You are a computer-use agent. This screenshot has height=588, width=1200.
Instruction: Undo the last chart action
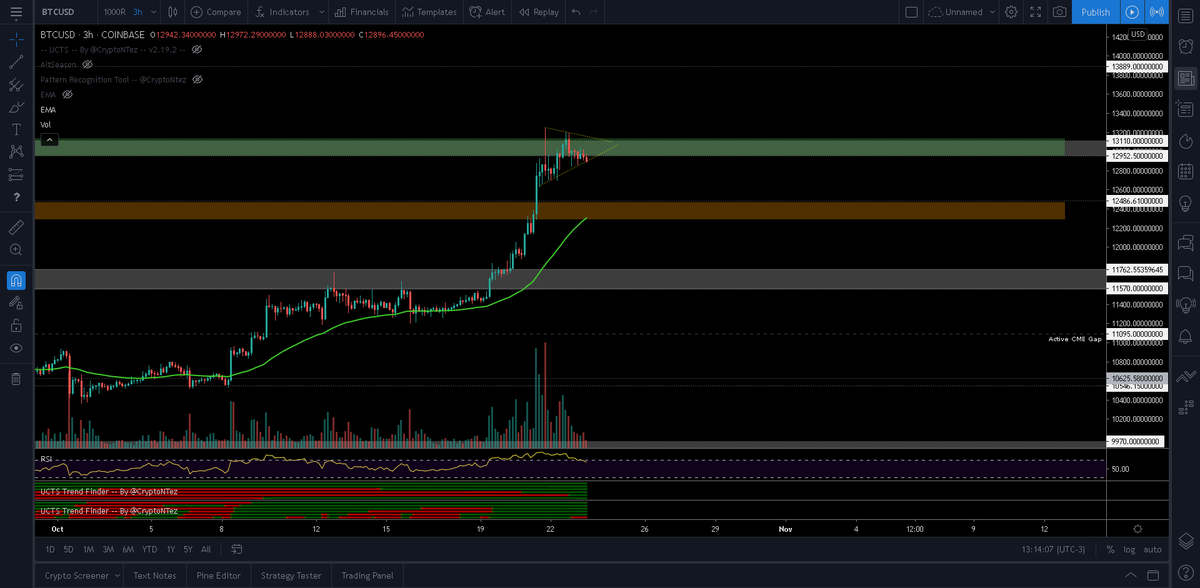pyautogui.click(x=575, y=12)
